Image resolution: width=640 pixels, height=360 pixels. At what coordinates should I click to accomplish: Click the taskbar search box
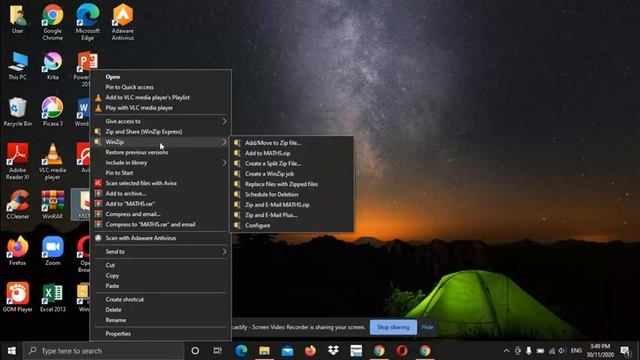[104, 351]
